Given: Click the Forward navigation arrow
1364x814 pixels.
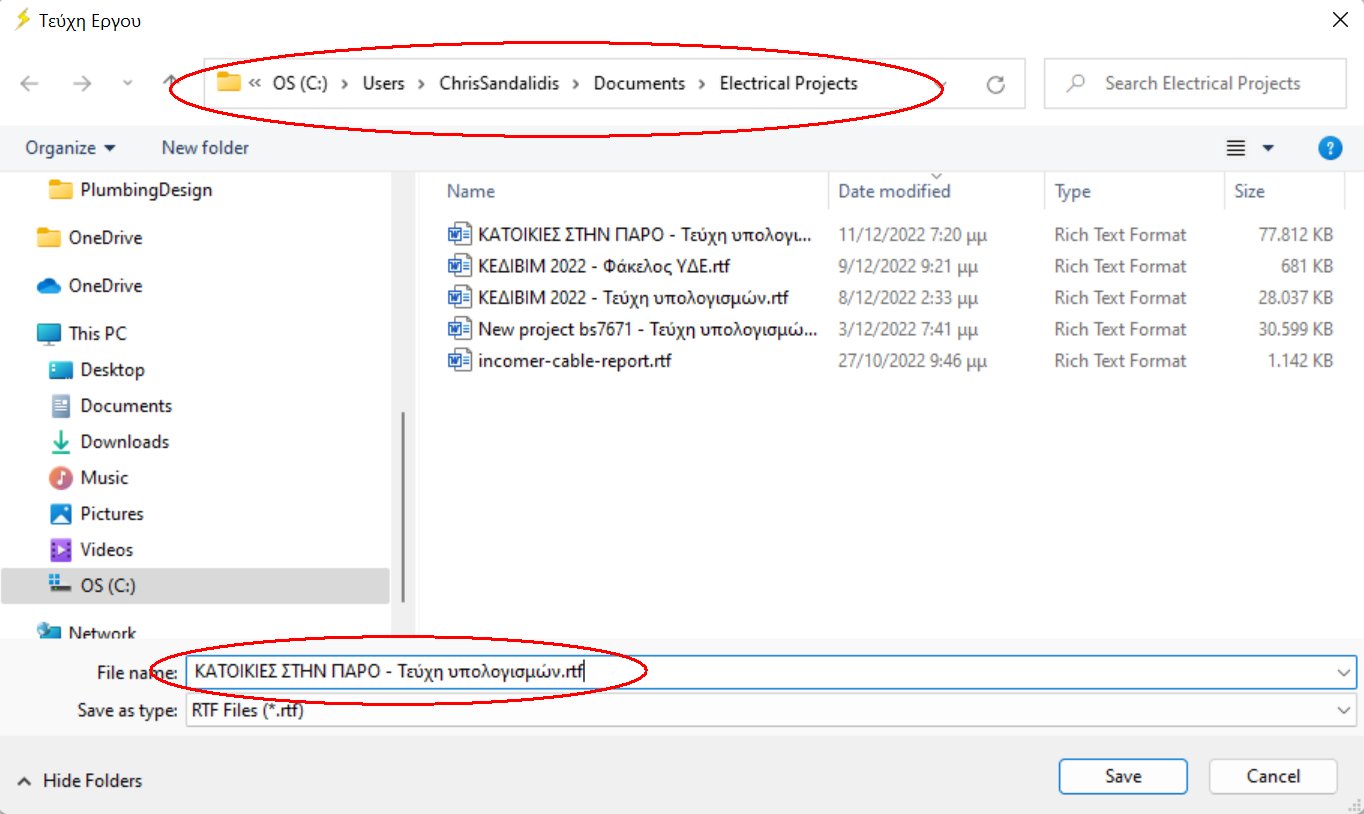Looking at the screenshot, I should pos(82,84).
